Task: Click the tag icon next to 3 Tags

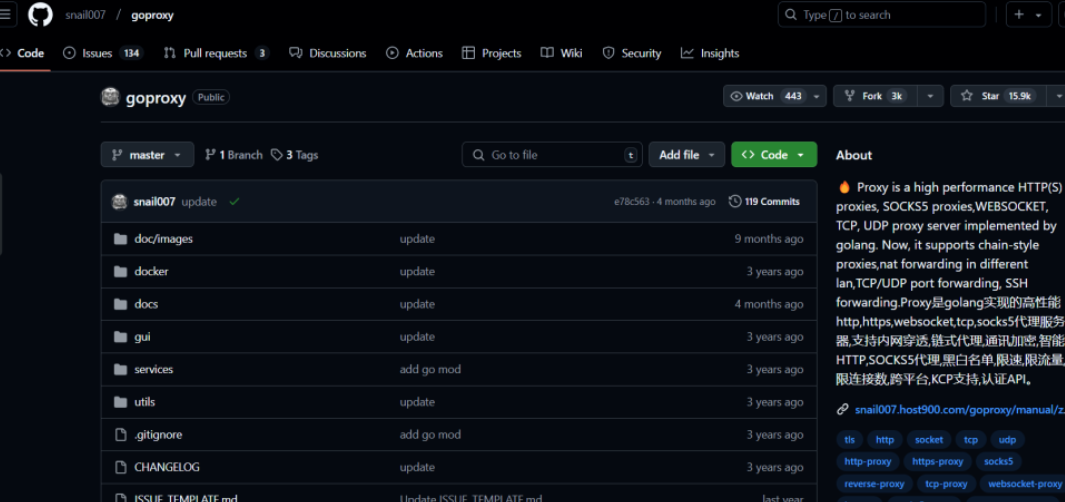Action: [x=276, y=155]
